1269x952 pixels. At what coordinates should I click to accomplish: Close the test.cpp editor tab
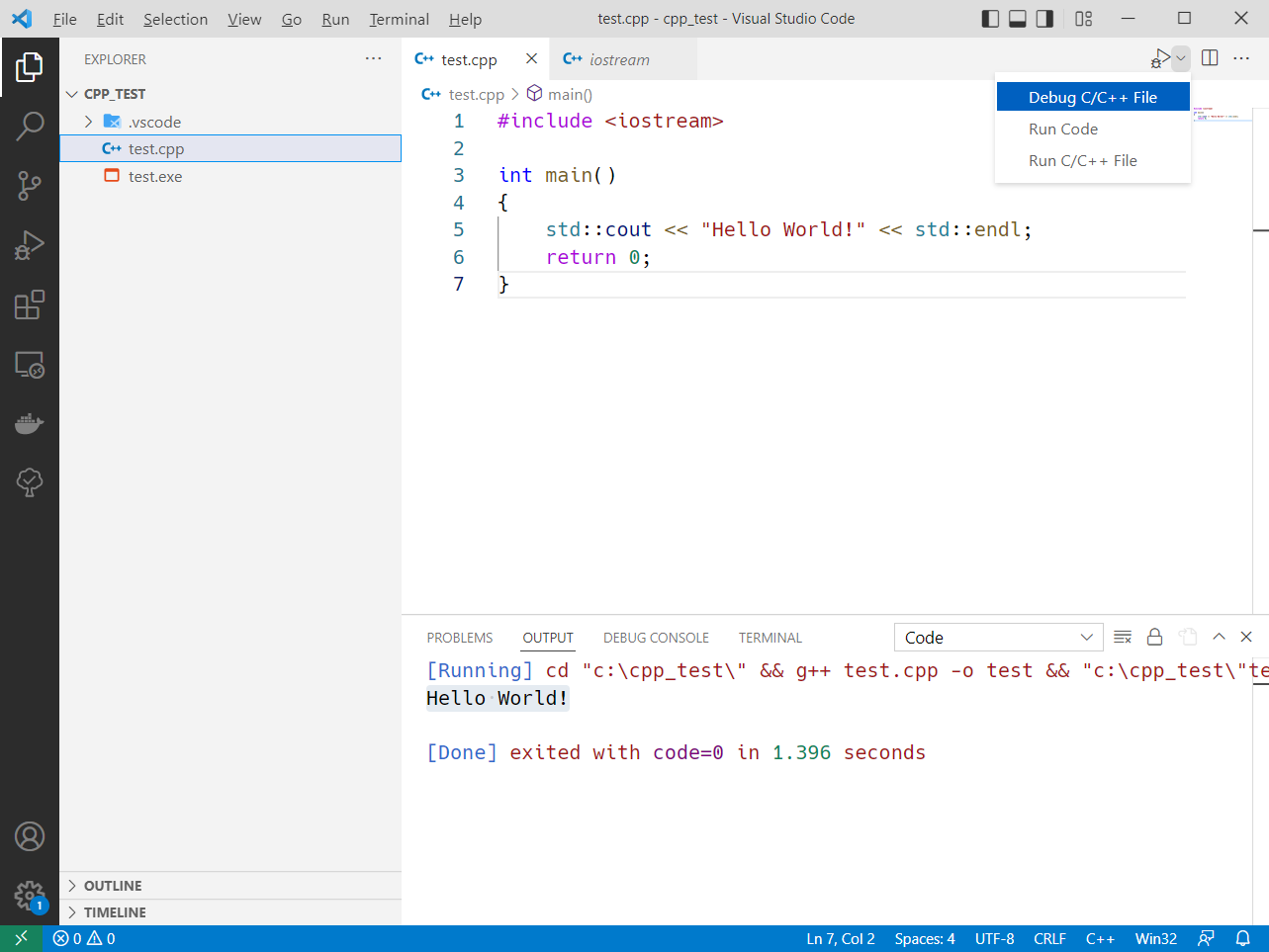(531, 59)
